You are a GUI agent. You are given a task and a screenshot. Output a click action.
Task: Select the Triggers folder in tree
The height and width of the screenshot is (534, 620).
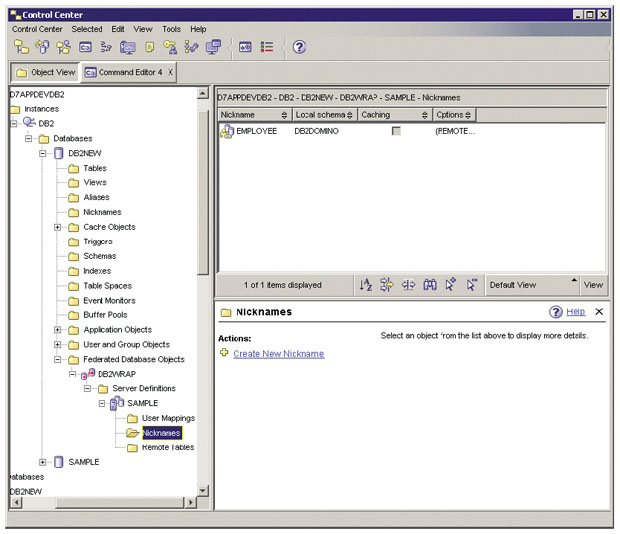(98, 242)
